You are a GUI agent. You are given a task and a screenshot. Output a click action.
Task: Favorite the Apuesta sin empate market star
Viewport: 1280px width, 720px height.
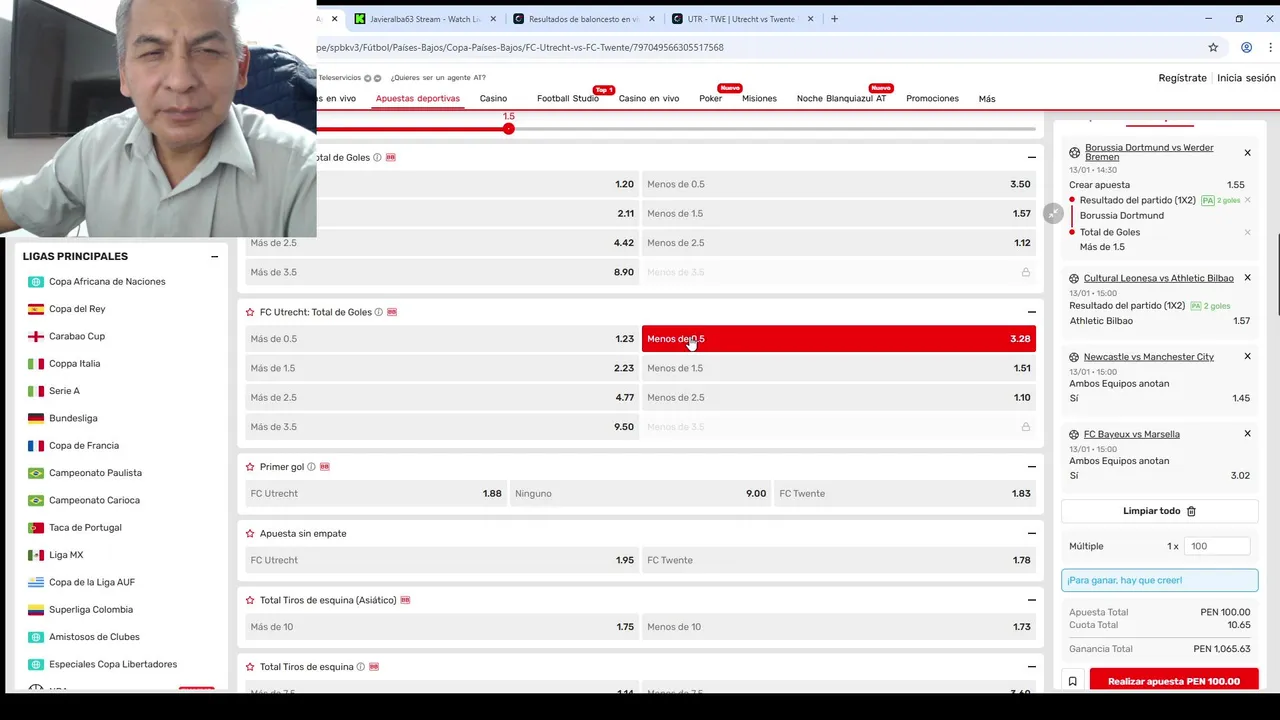click(x=250, y=534)
